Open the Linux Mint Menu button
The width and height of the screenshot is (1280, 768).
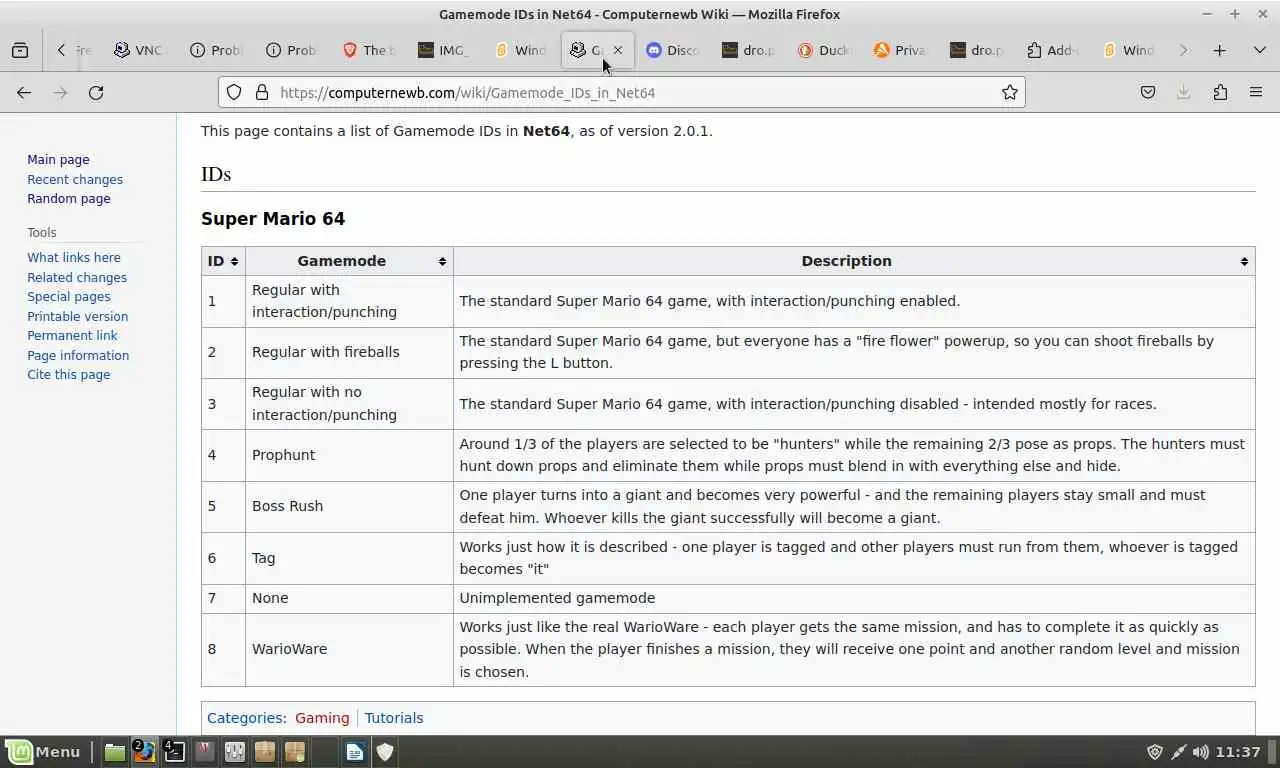pyautogui.click(x=43, y=752)
